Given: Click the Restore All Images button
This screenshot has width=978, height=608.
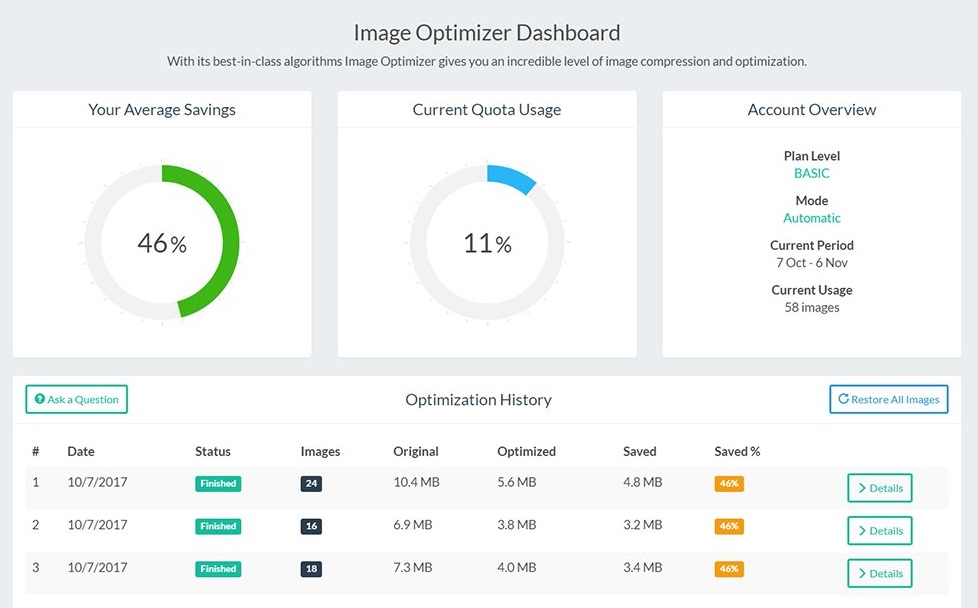Looking at the screenshot, I should 888,399.
